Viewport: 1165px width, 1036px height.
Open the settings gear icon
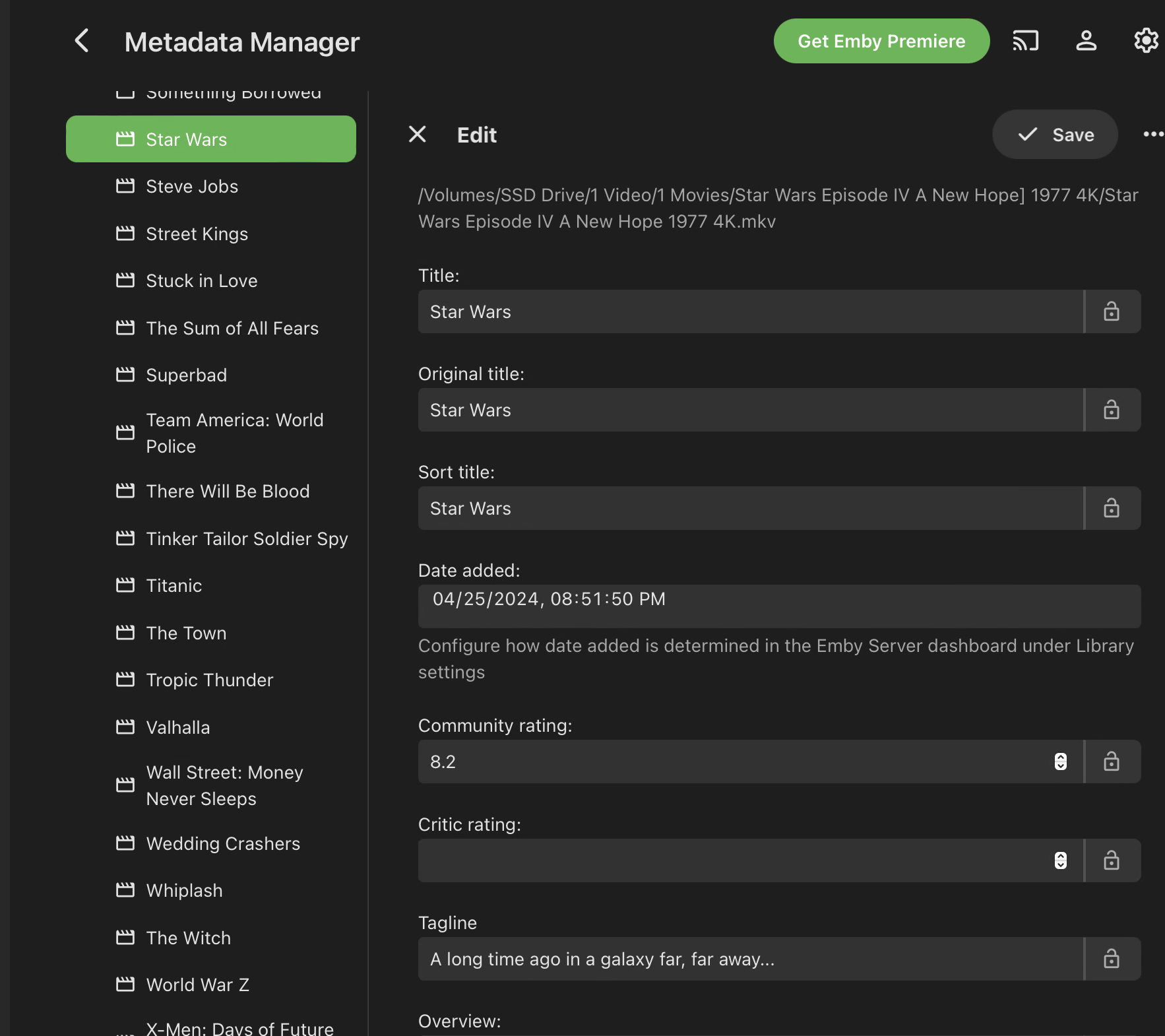(x=1147, y=41)
